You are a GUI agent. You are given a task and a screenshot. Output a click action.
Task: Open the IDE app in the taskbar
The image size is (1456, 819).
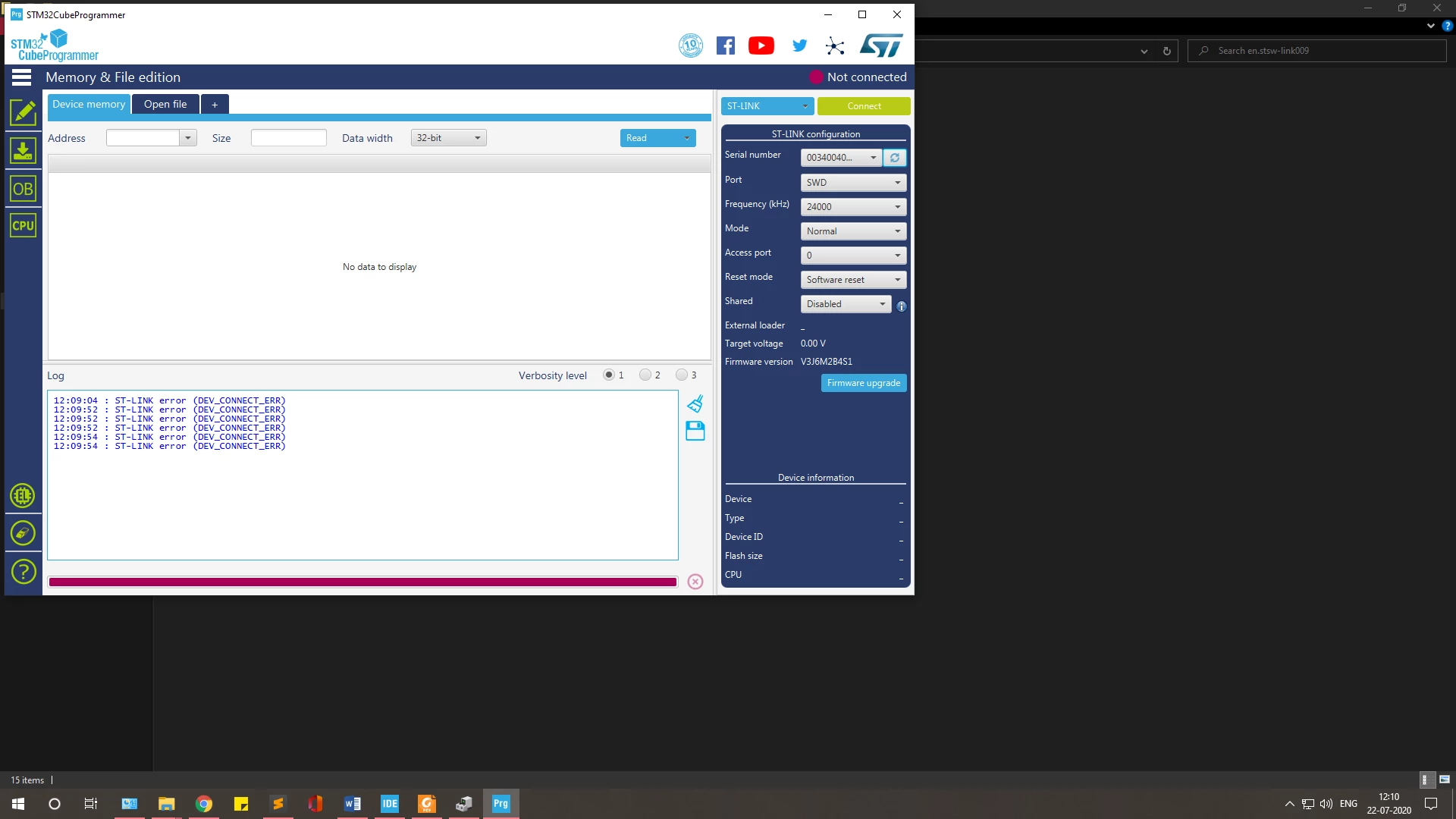[390, 804]
